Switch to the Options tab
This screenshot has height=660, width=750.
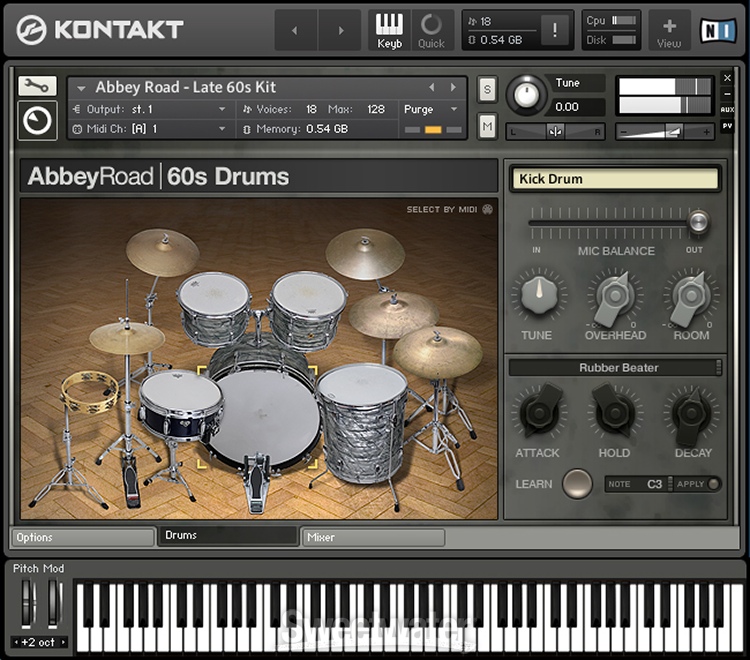[83, 537]
